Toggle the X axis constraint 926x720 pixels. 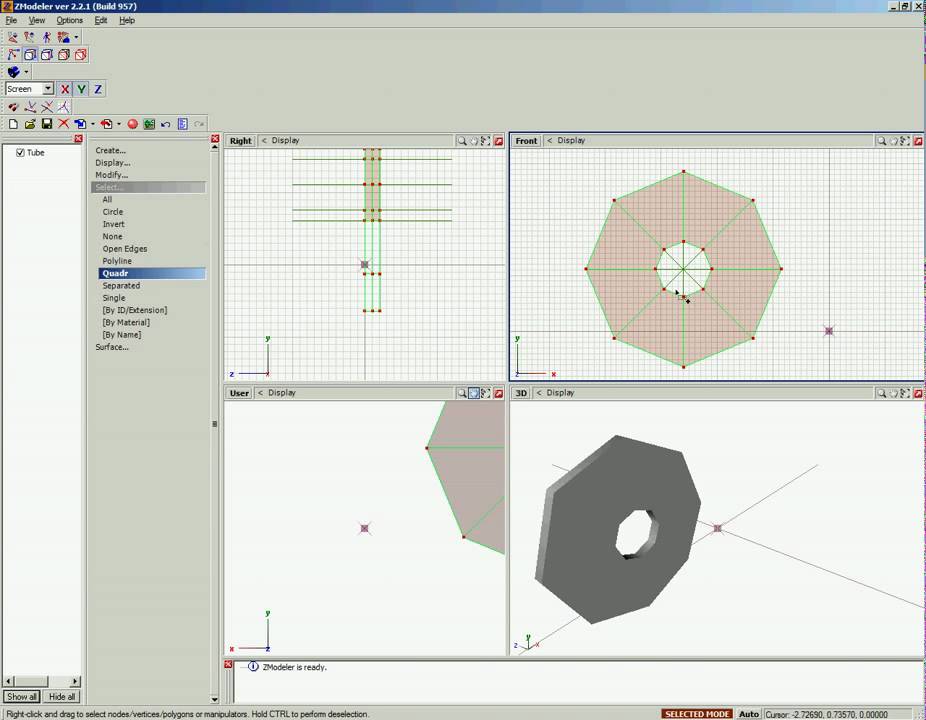click(x=65, y=89)
